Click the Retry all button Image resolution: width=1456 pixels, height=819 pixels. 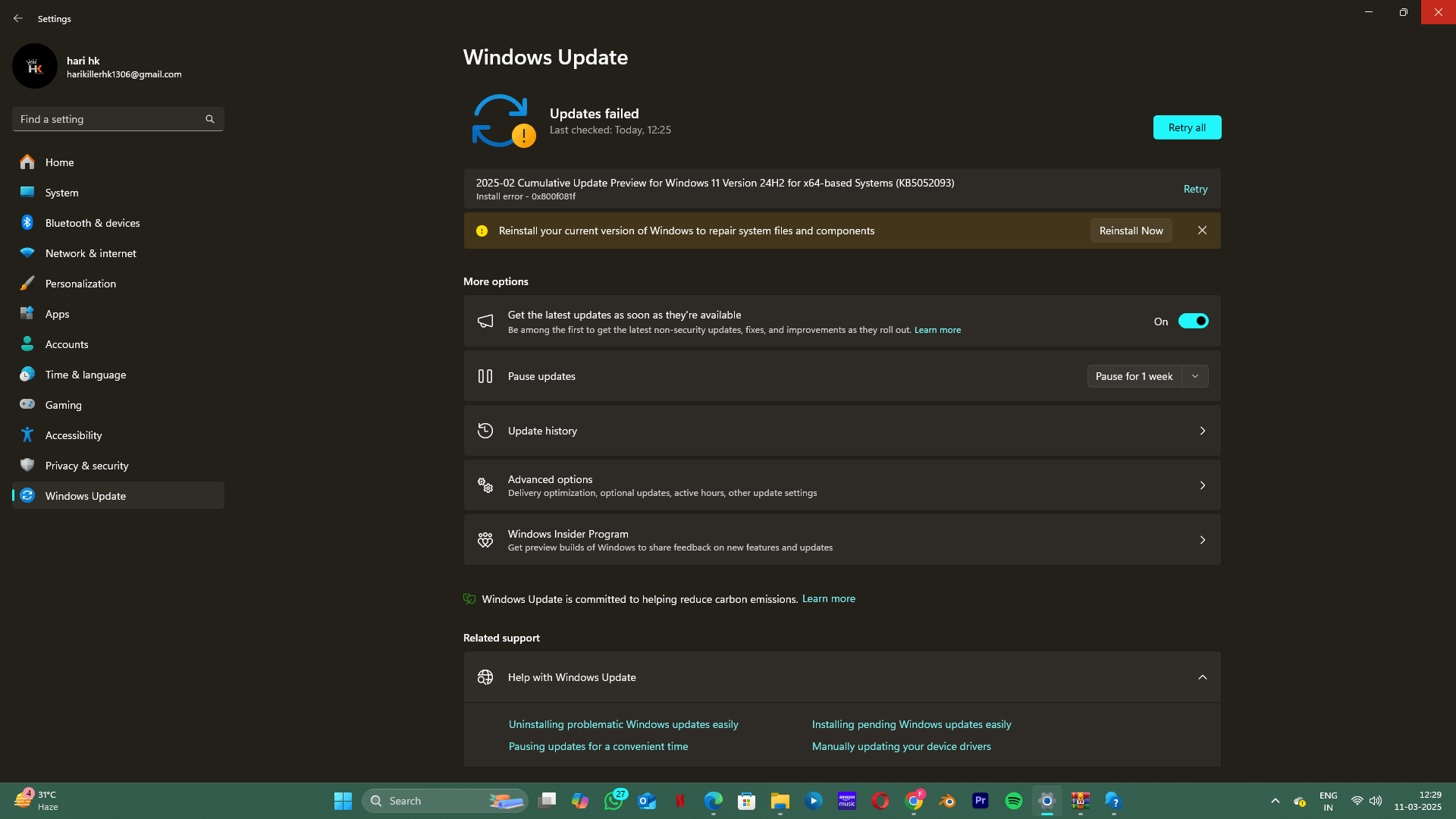point(1187,127)
